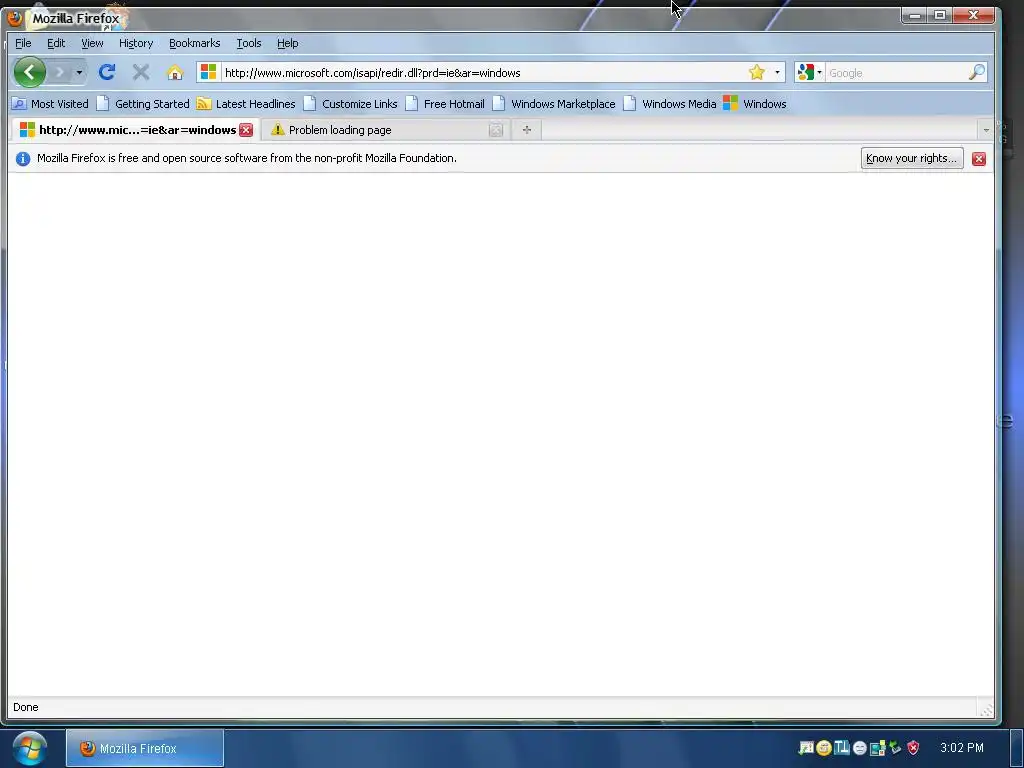
Task: Click the Know your rights button
Action: tap(912, 158)
